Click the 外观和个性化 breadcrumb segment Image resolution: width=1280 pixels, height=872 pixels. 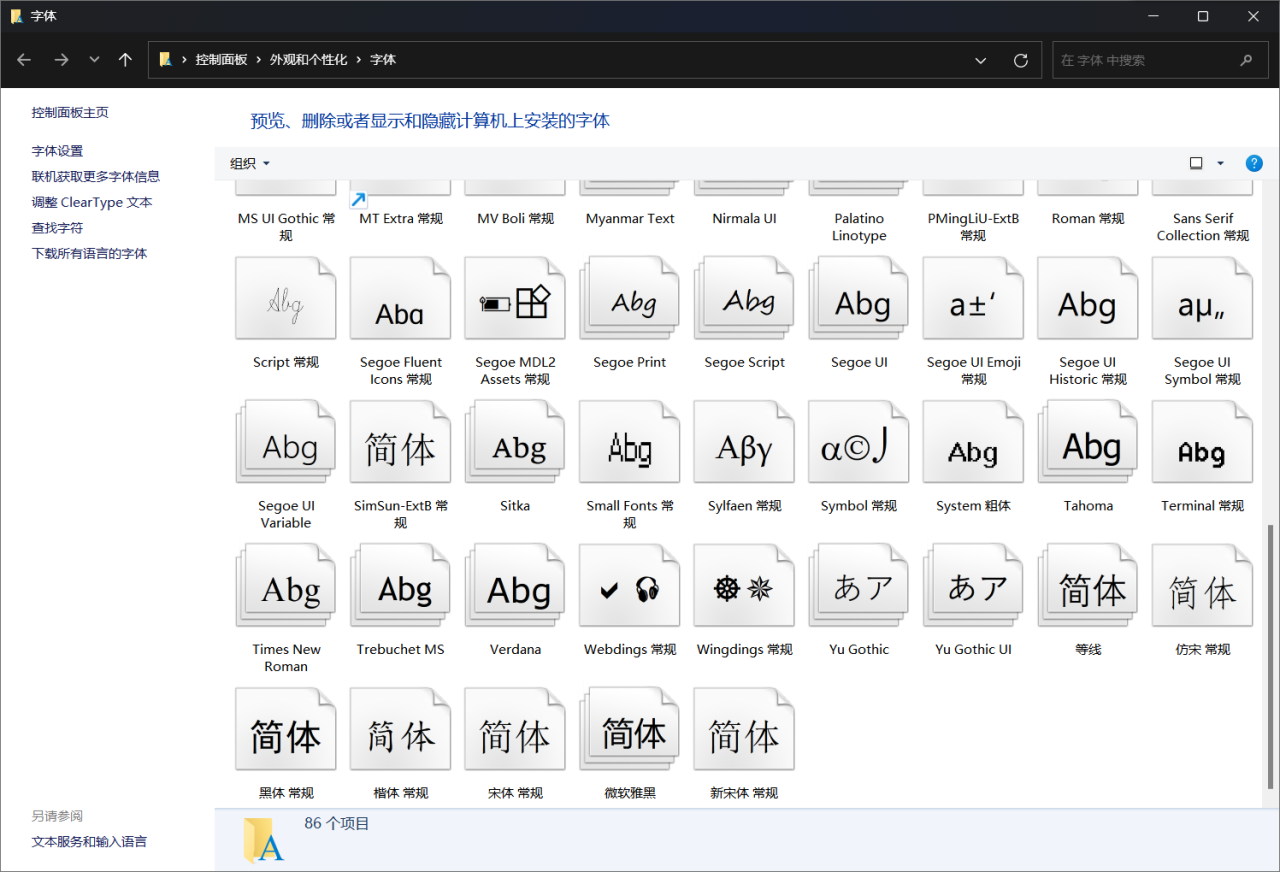pos(308,60)
